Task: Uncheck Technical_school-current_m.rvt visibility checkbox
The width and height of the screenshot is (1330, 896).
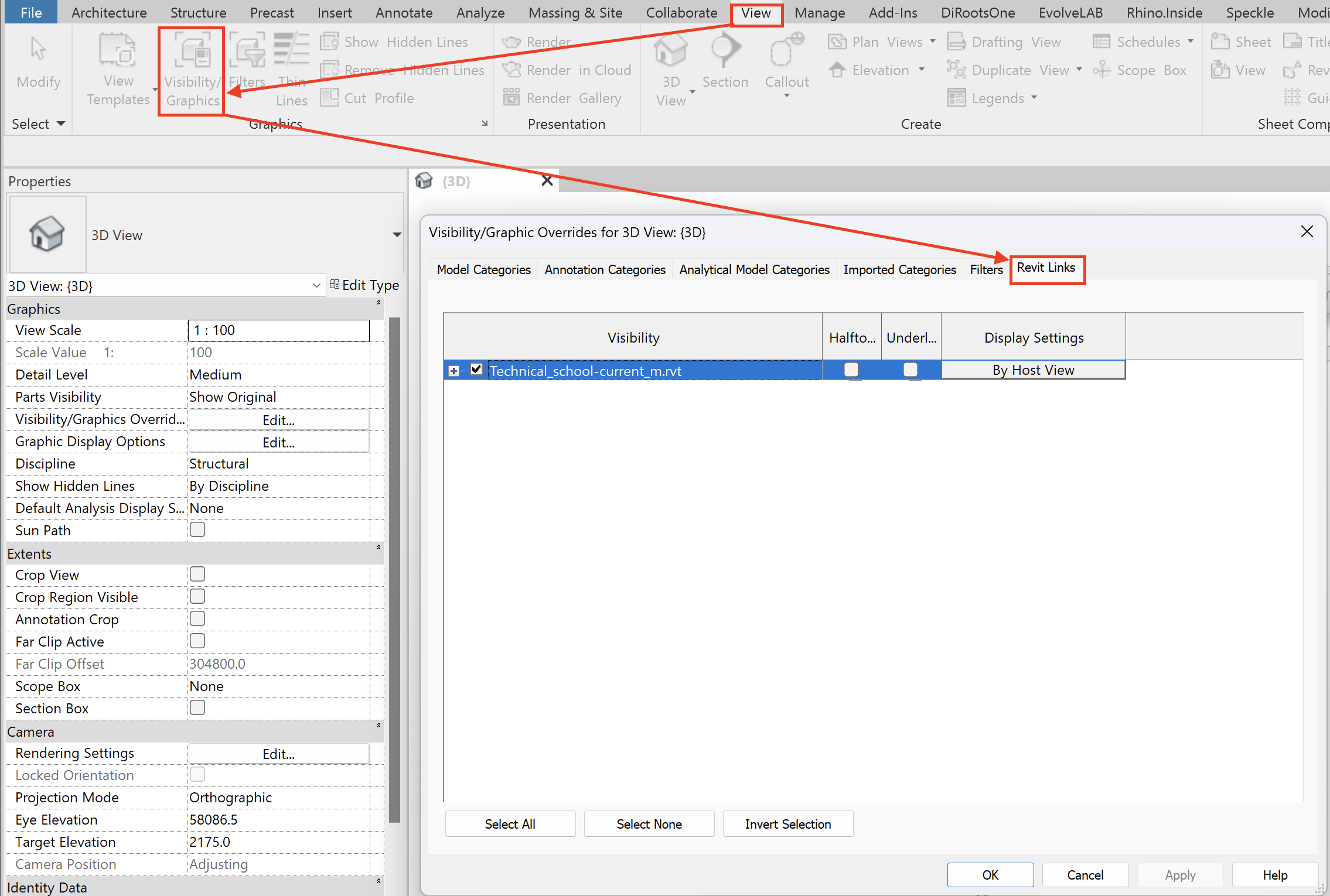Action: 476,370
